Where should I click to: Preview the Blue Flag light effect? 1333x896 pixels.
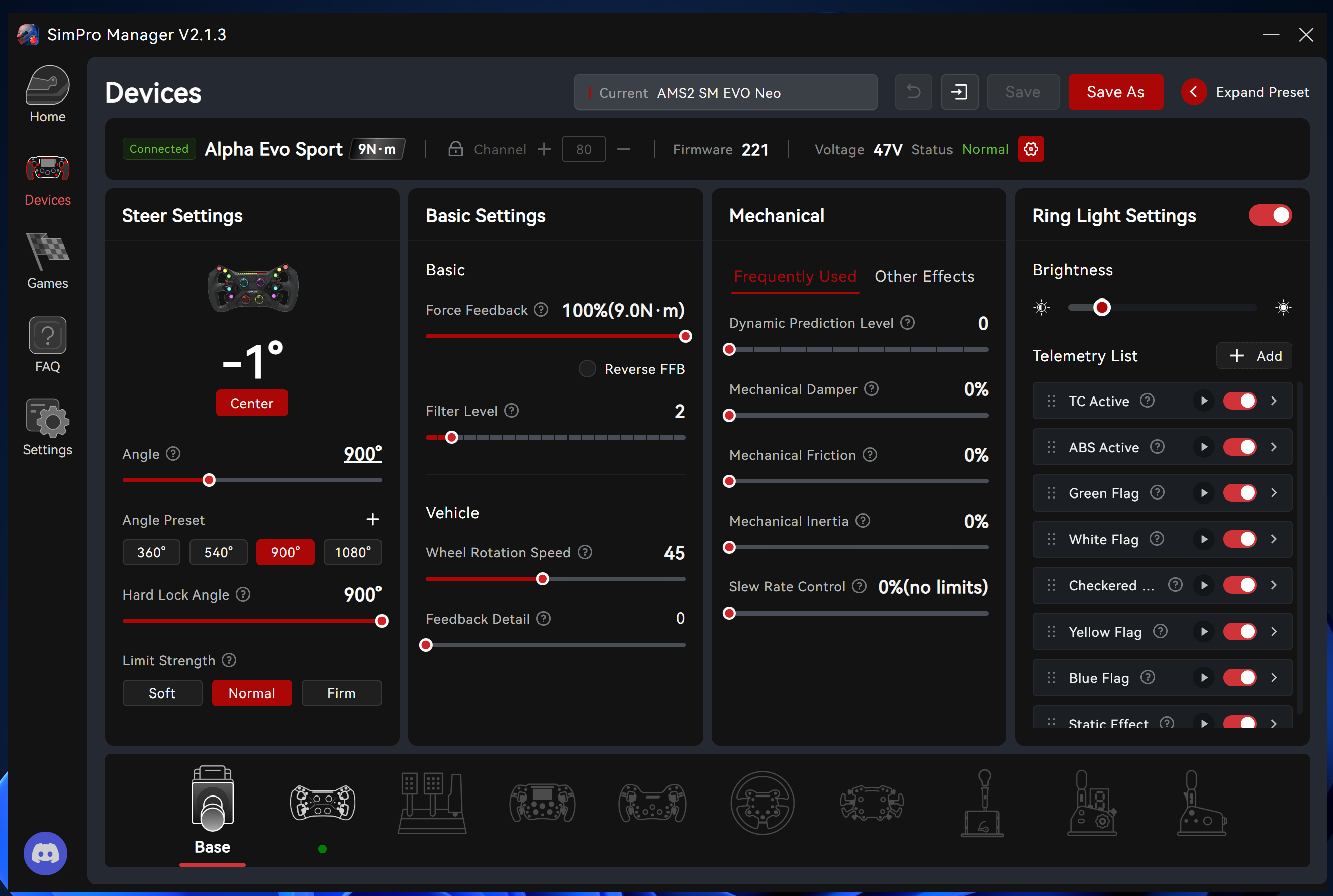(1204, 678)
